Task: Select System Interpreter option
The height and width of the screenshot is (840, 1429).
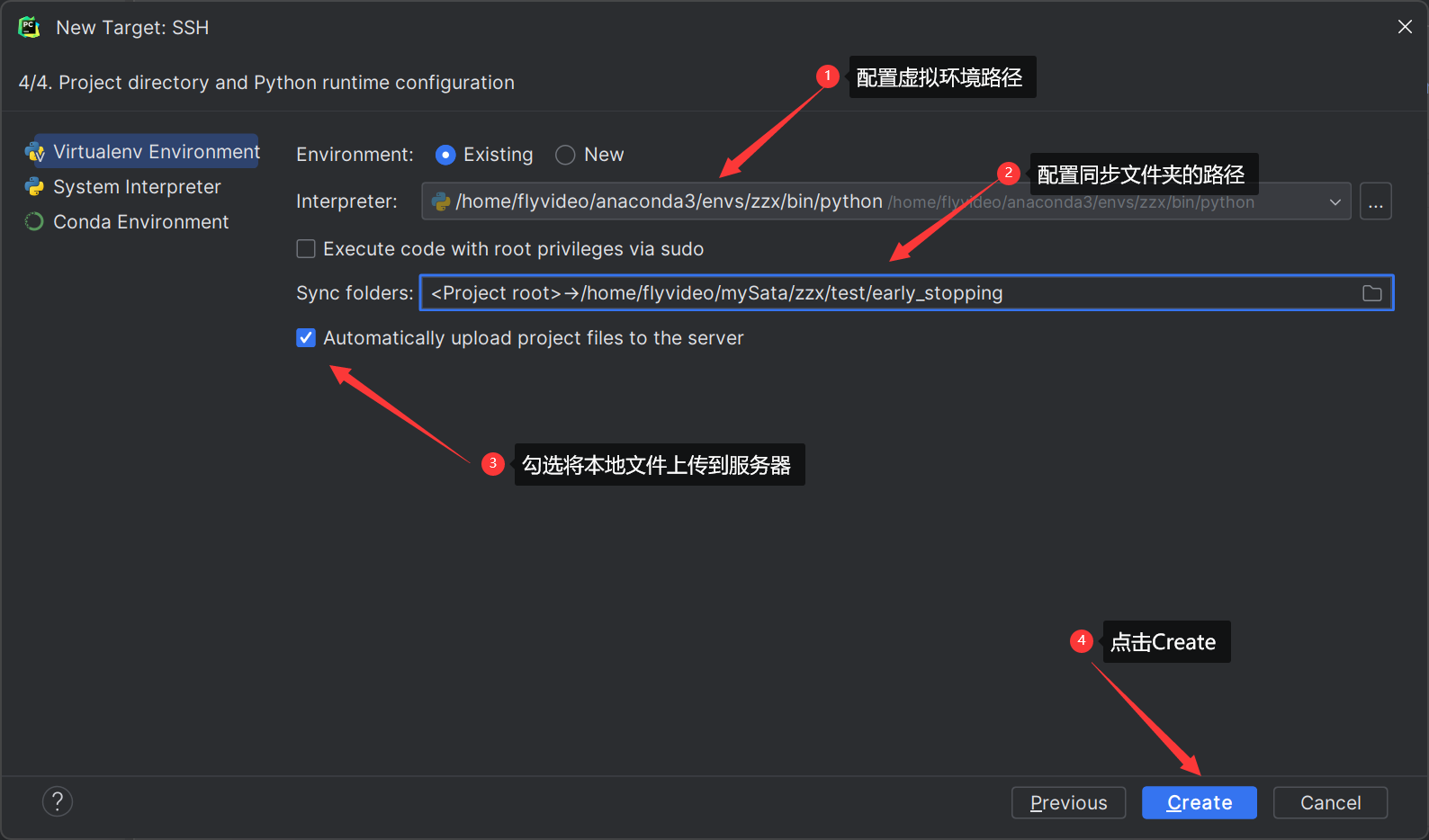Action: click(x=137, y=186)
